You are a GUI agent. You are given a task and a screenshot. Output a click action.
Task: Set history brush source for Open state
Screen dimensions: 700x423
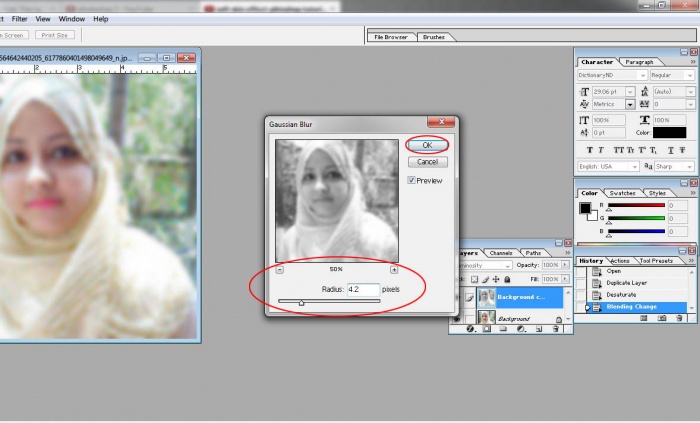pos(580,271)
